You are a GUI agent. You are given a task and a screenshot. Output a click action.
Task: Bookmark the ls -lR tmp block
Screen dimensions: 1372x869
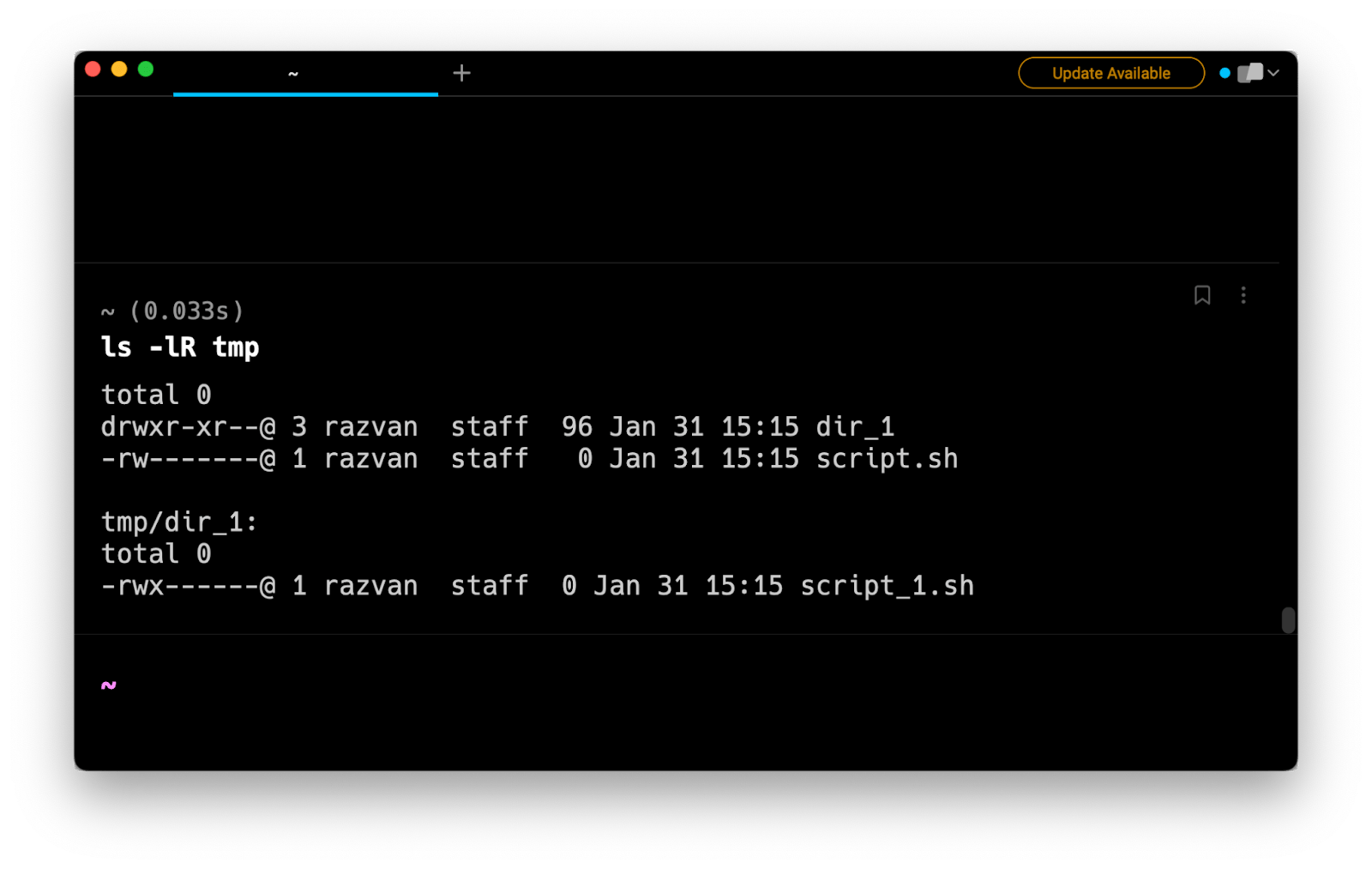tap(1202, 295)
